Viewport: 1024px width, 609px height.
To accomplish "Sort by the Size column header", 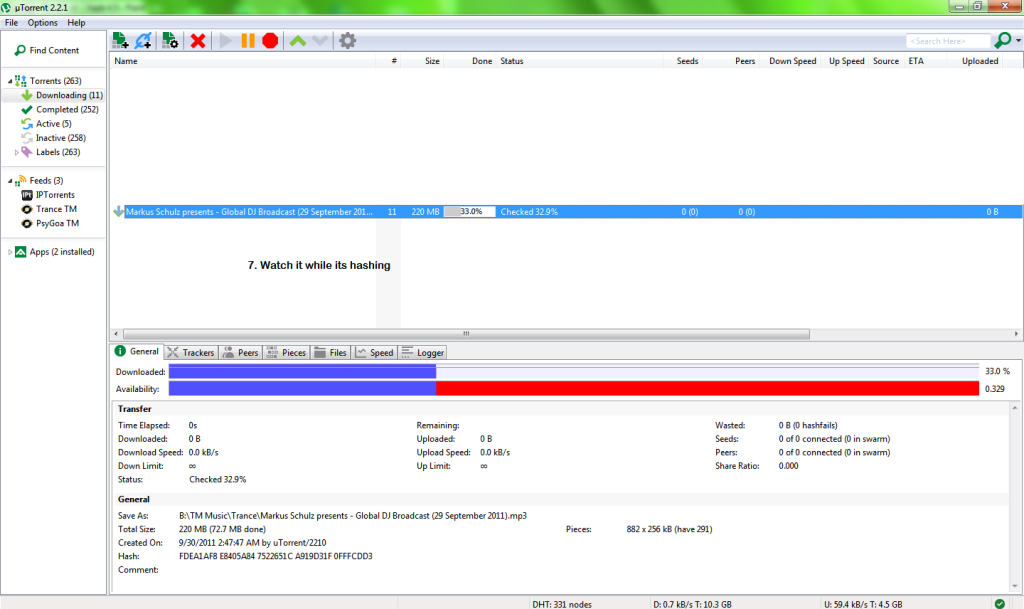I will coord(423,61).
